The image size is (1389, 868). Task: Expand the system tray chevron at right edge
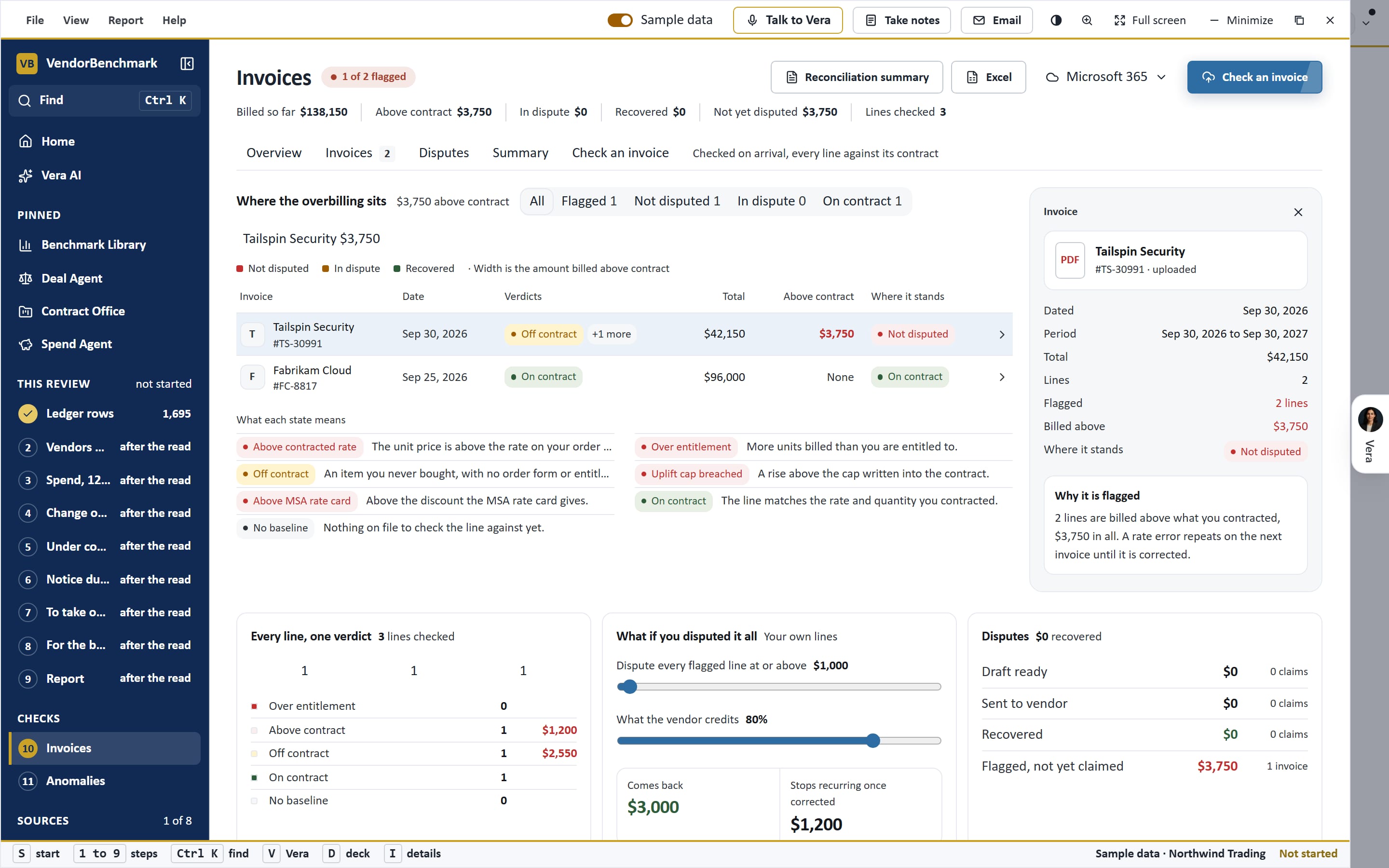pyautogui.click(x=1366, y=24)
